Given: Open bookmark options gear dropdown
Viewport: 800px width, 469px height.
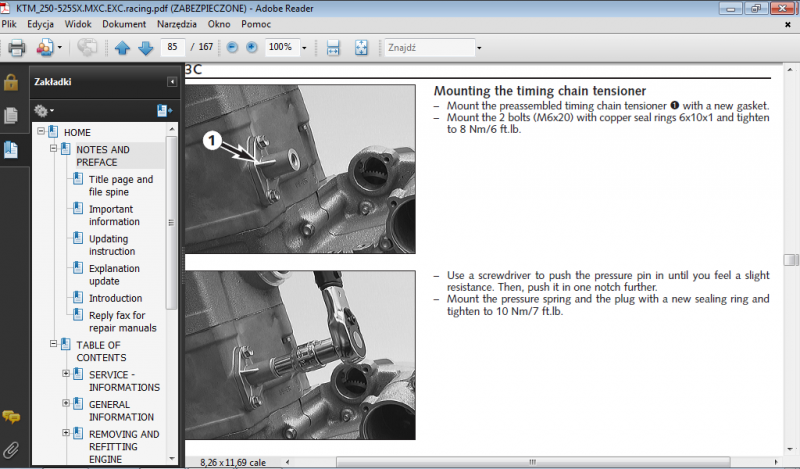Looking at the screenshot, I should [x=43, y=110].
